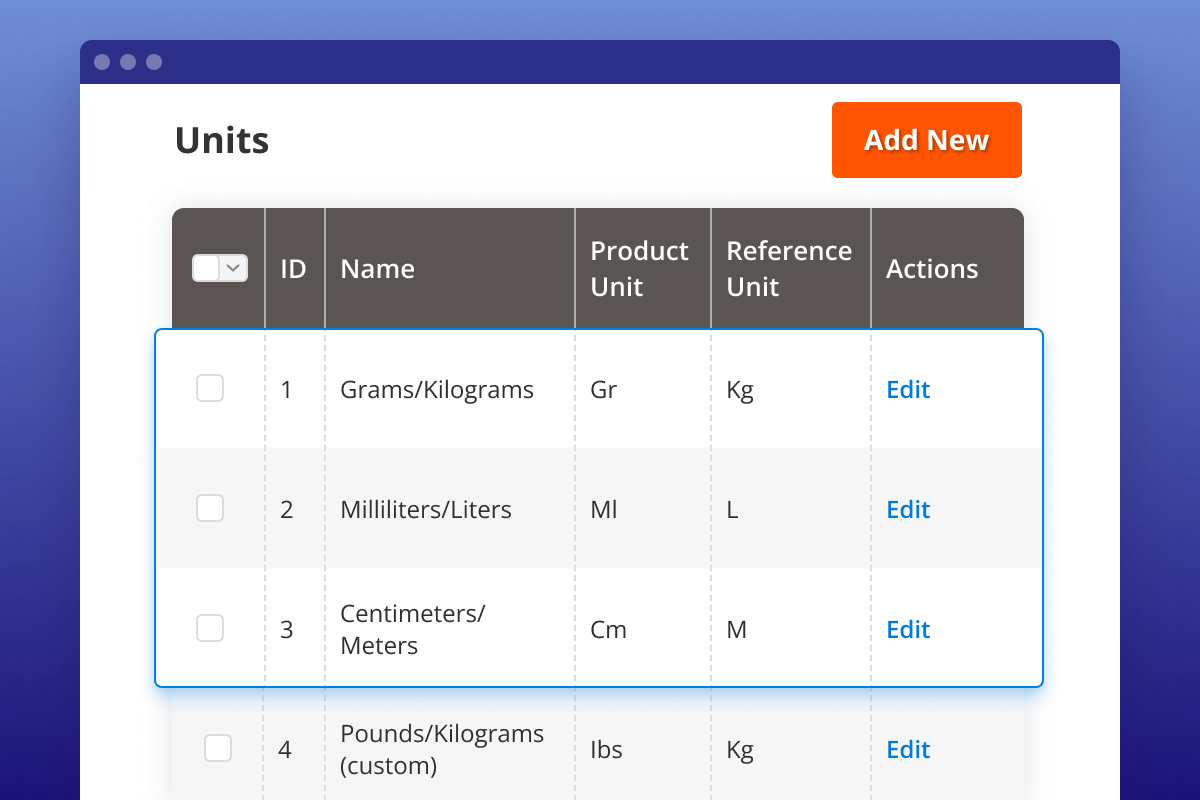Viewport: 1200px width, 800px height.
Task: Click the first window control dot
Action: point(102,62)
